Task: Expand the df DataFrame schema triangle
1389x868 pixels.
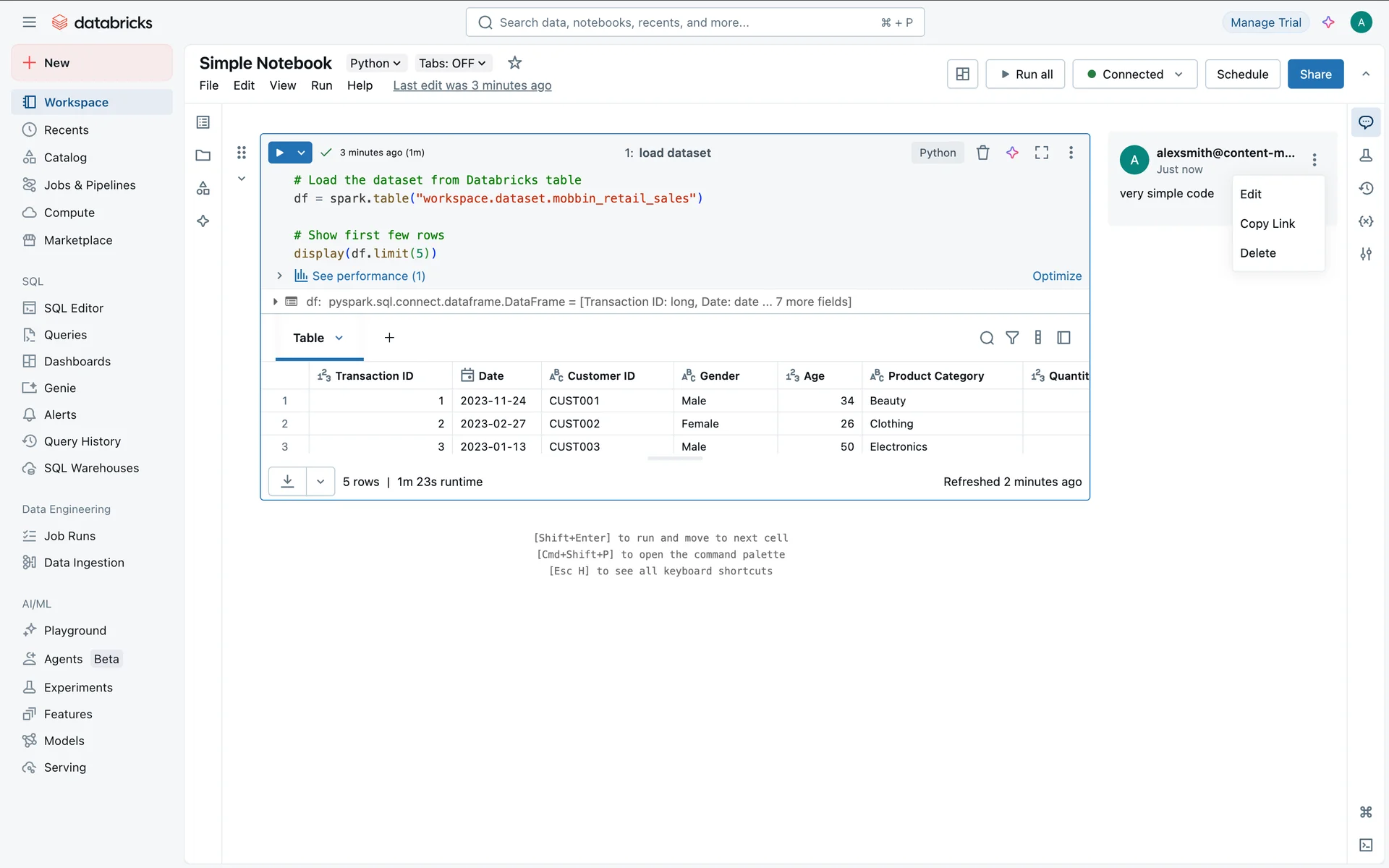Action: (275, 302)
